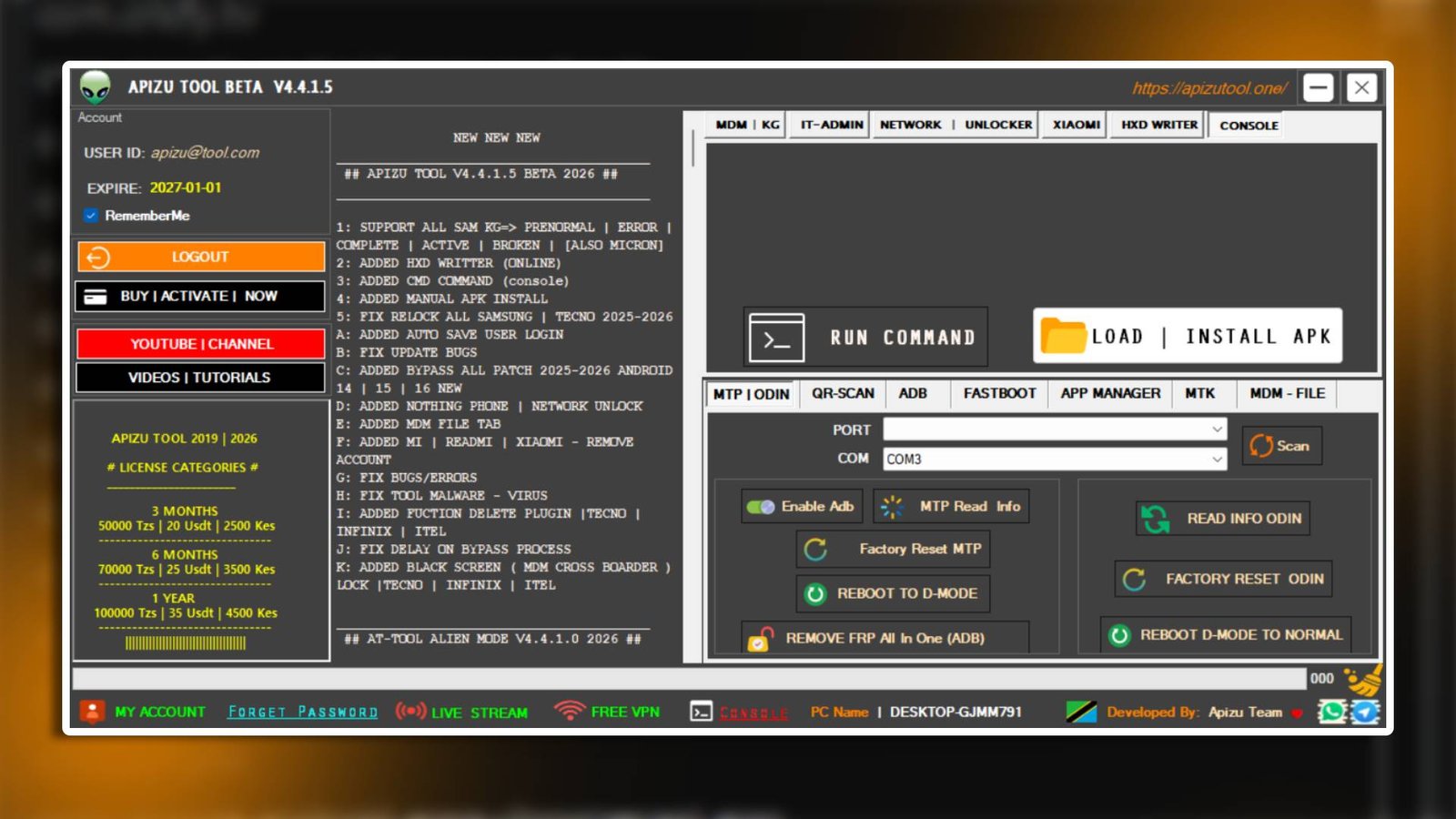Click the folder icon on LOAD INSTALL APK
The width and height of the screenshot is (1456, 819).
tap(1063, 336)
